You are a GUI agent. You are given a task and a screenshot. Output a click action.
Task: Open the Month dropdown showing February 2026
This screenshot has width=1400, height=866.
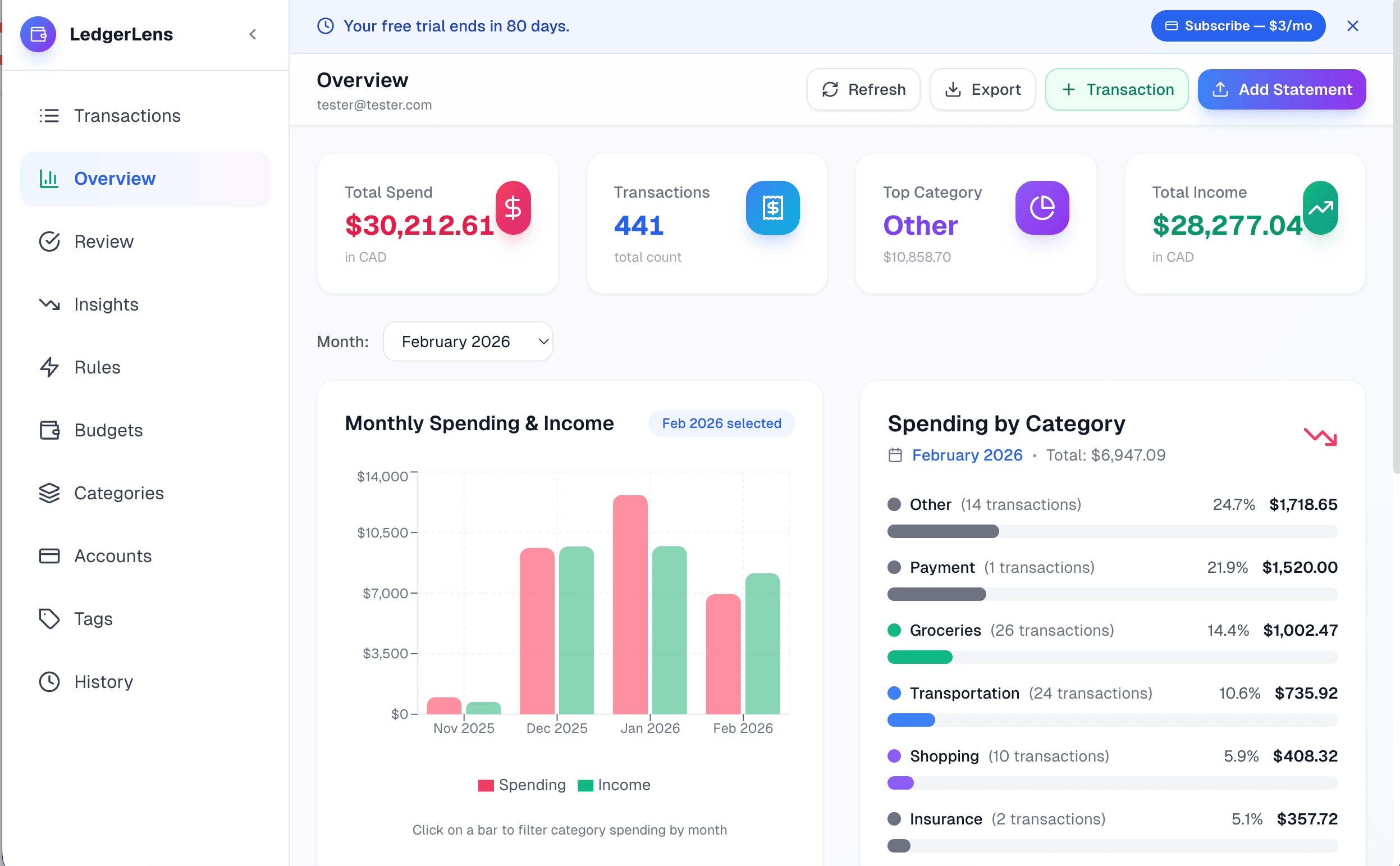click(x=468, y=341)
